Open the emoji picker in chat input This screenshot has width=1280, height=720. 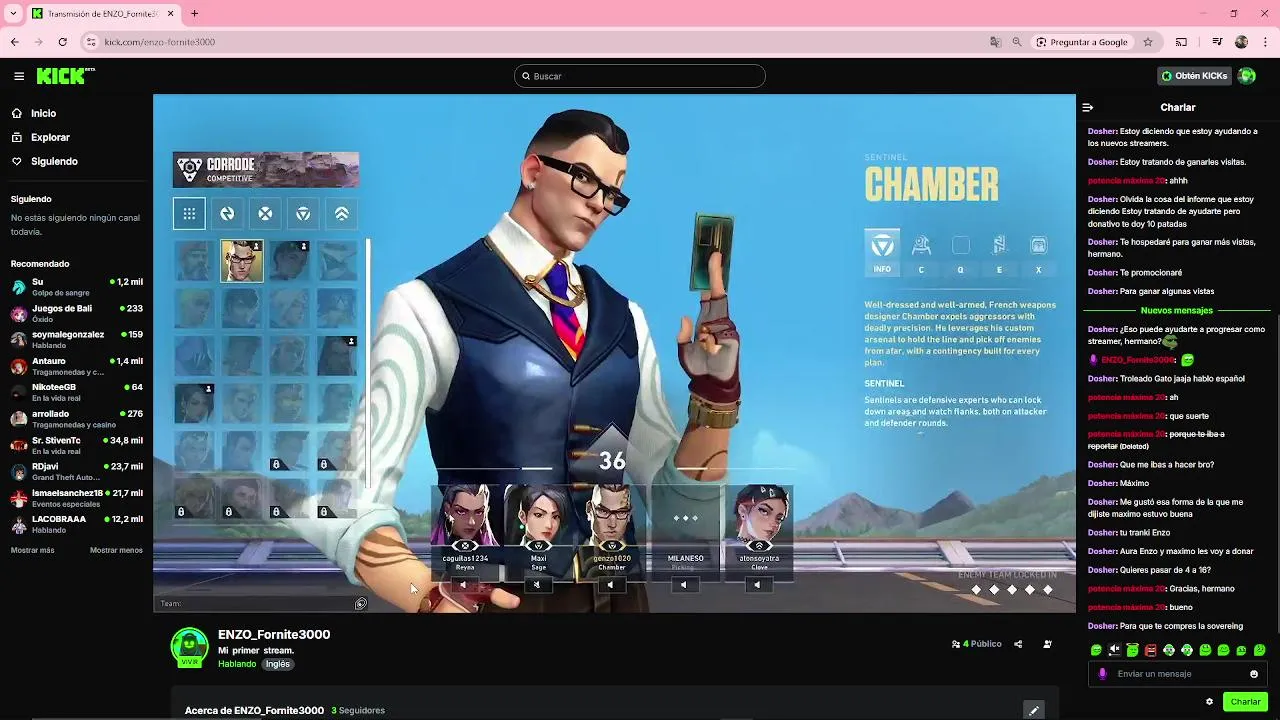[x=1254, y=674]
